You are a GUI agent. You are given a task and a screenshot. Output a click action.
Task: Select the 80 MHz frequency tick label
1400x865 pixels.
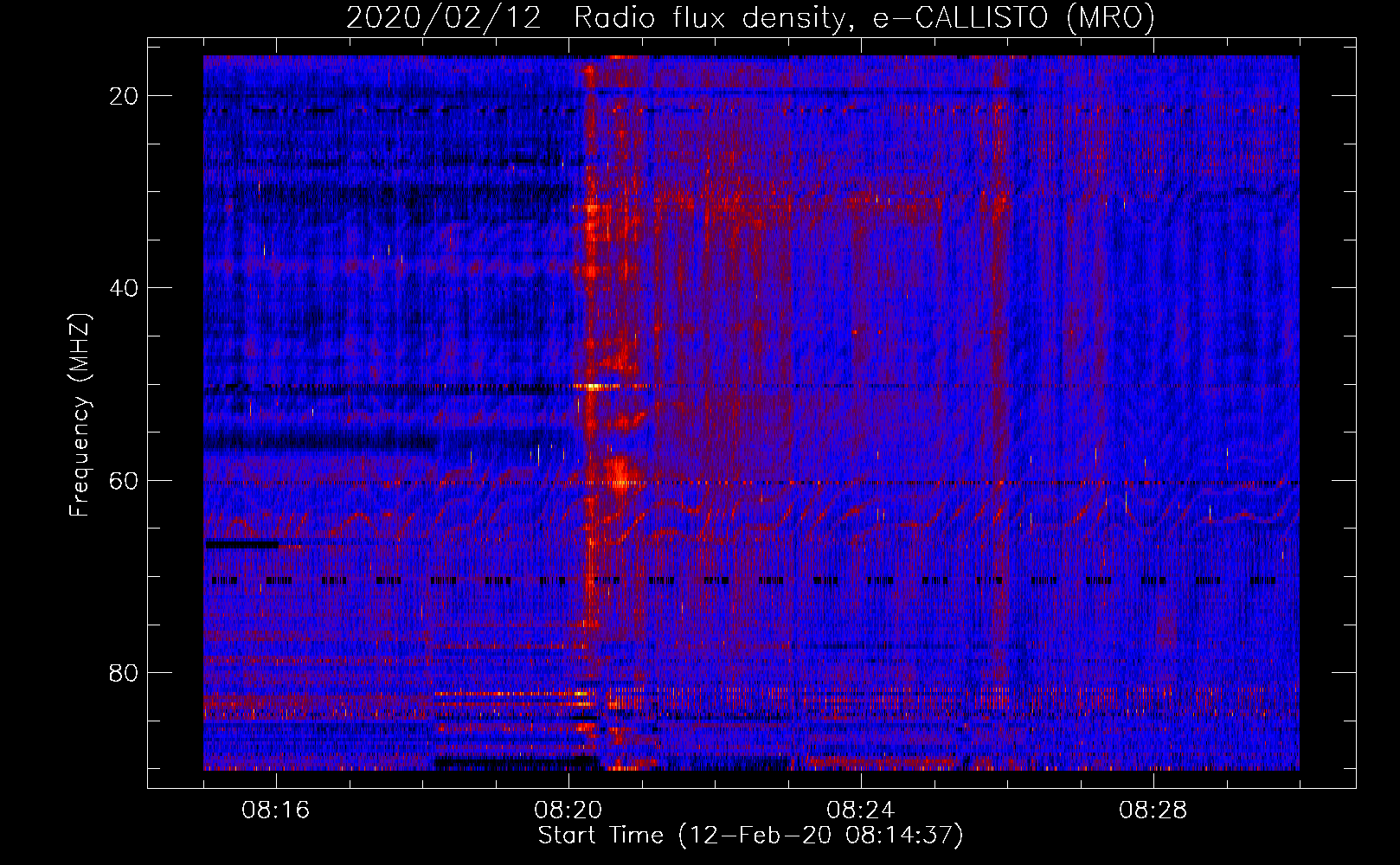click(125, 672)
